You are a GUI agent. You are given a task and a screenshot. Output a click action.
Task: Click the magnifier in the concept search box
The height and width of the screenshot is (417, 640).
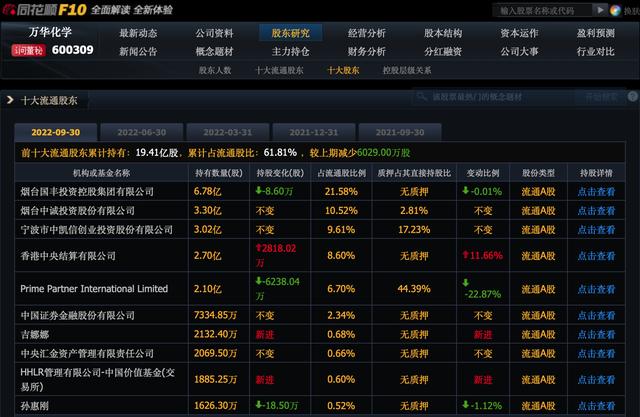(421, 97)
